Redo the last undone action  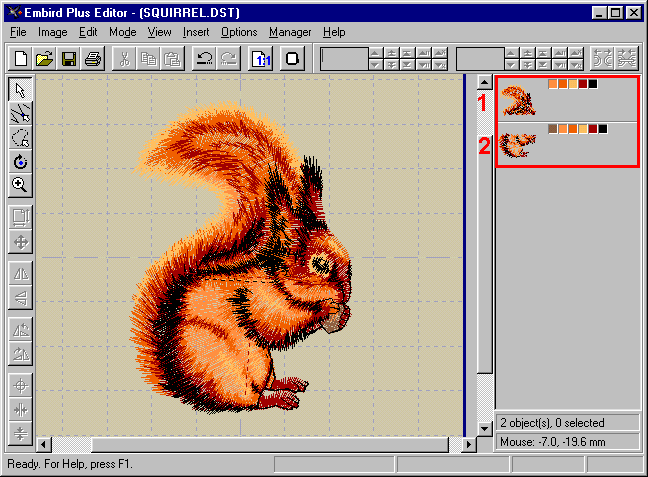(229, 59)
